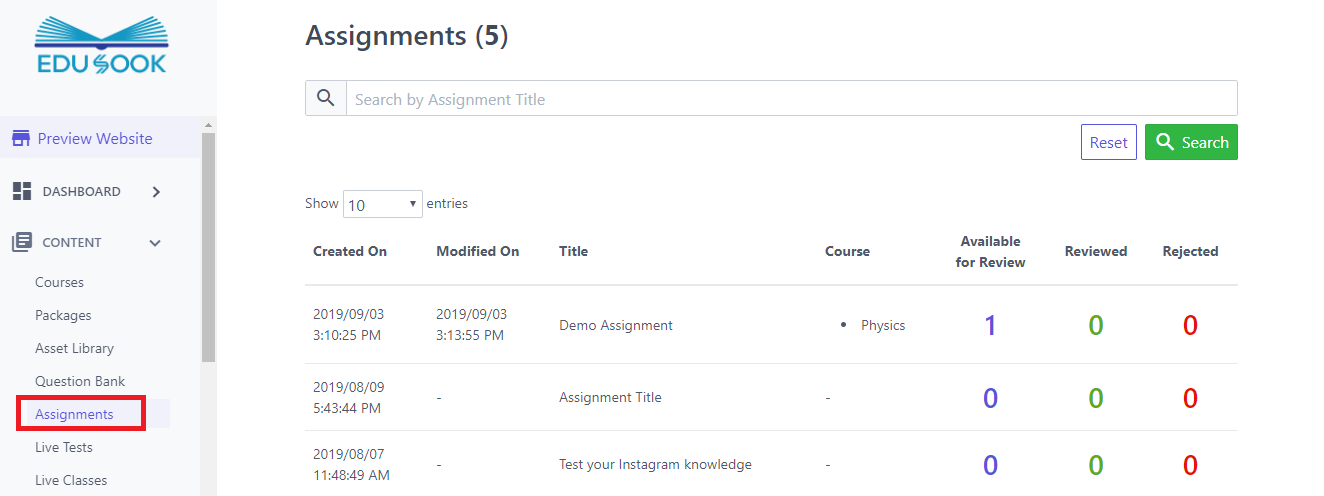Screen dimensions: 1324x496
Task: Expand the Dashboard menu chevron
Action: (x=156, y=192)
